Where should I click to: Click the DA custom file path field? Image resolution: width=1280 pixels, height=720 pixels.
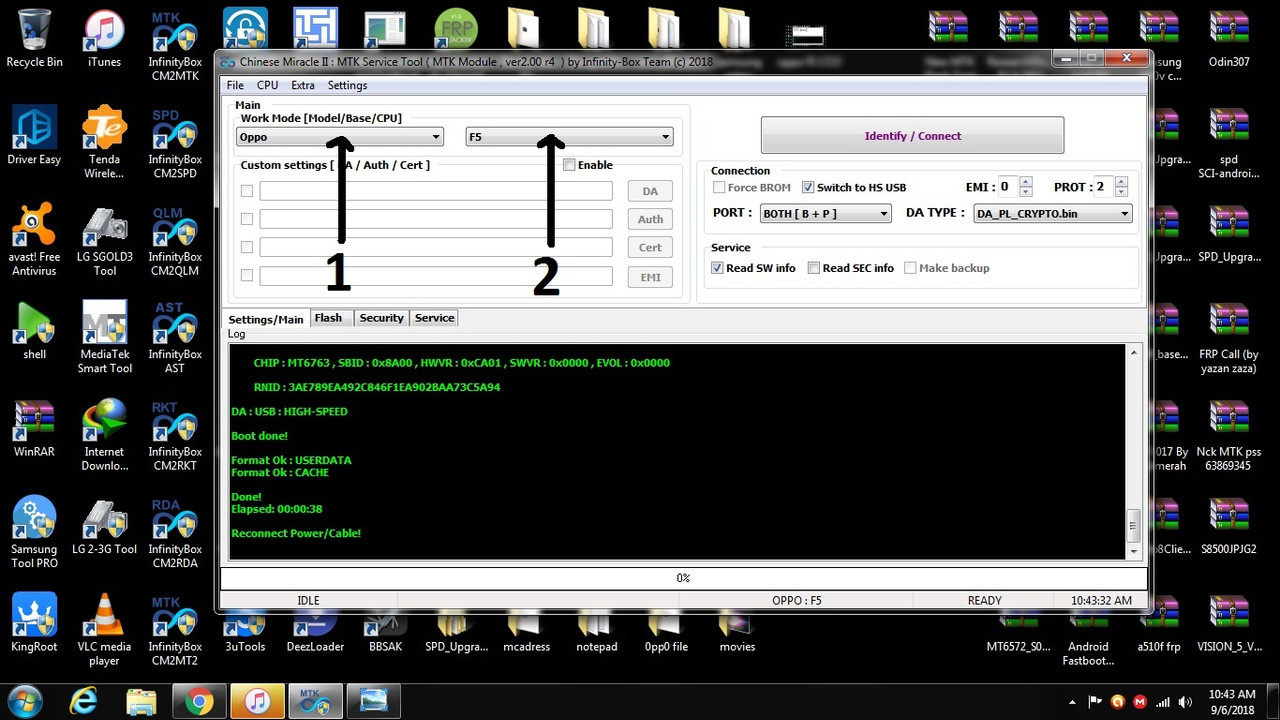[436, 191]
